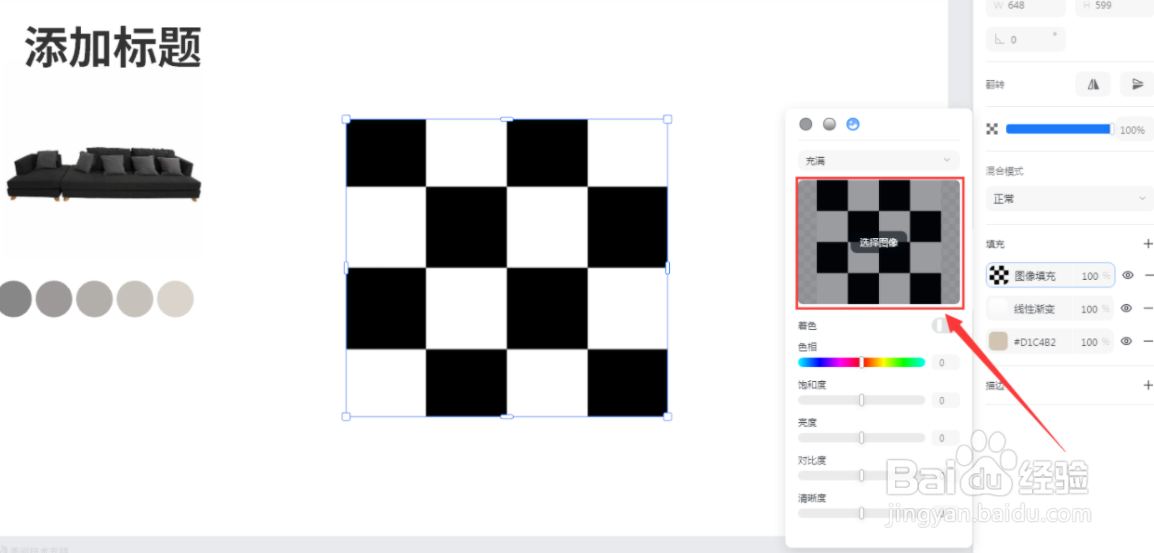Hide the 线性渐变 fill
Screen dimensions: 1154x553
[1127, 309]
